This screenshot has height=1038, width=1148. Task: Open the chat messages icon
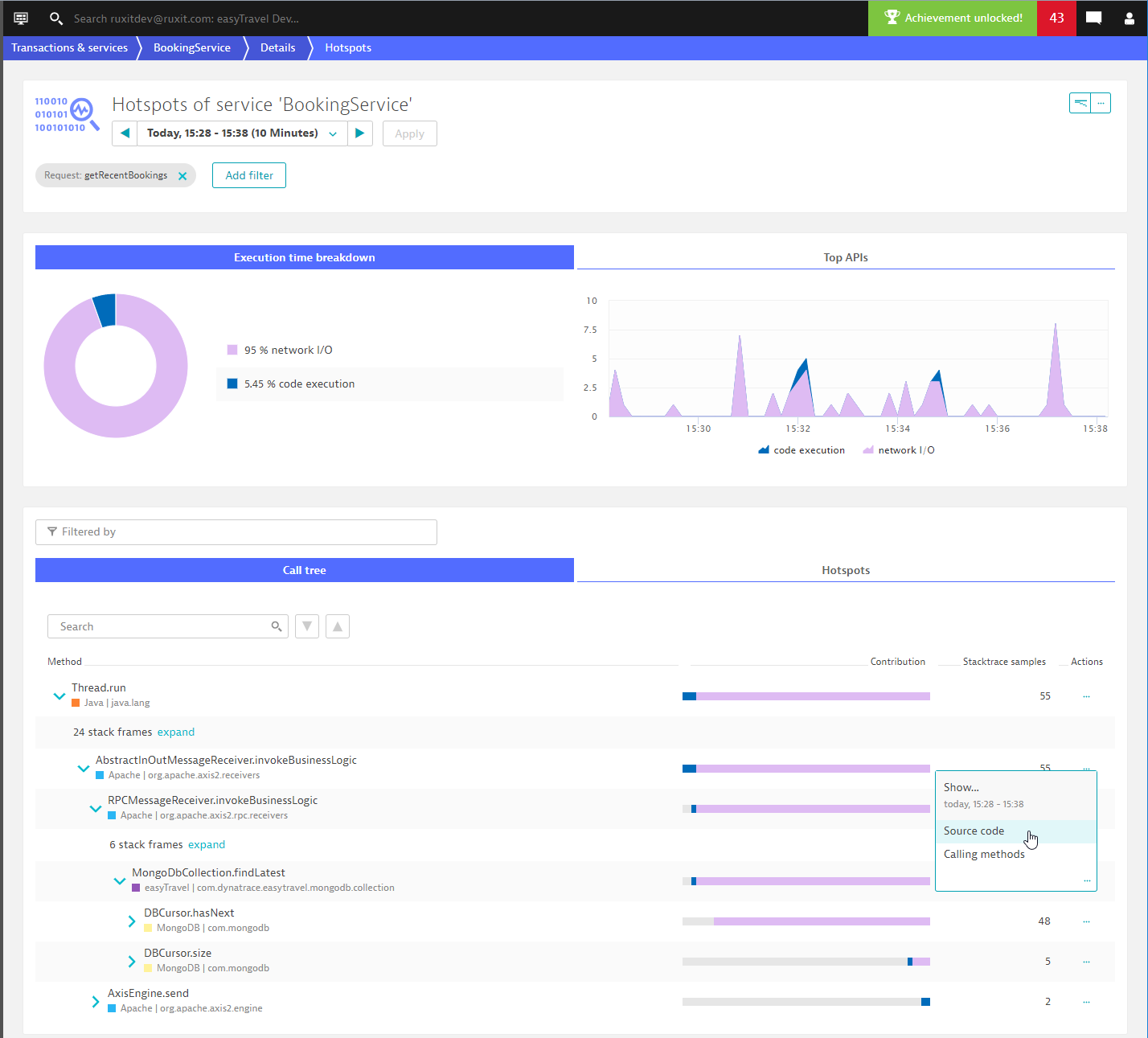[x=1093, y=18]
